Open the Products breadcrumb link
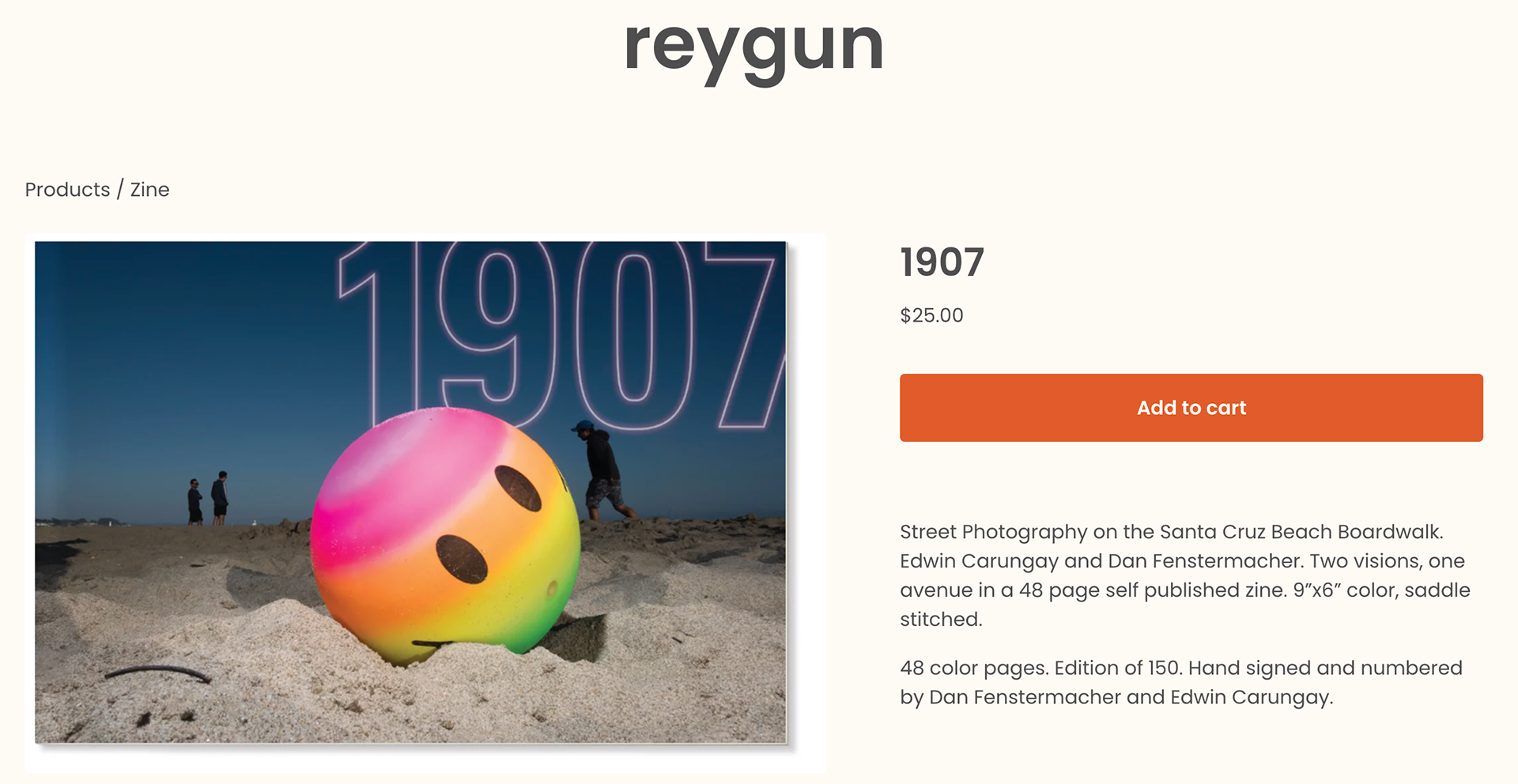 (67, 190)
